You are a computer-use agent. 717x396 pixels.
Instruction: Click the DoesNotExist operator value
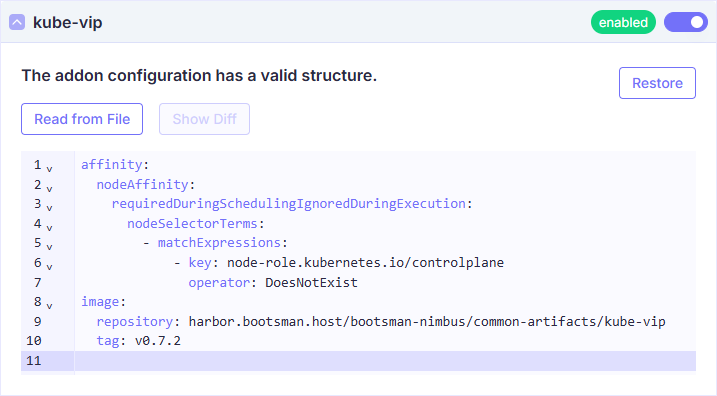(311, 283)
